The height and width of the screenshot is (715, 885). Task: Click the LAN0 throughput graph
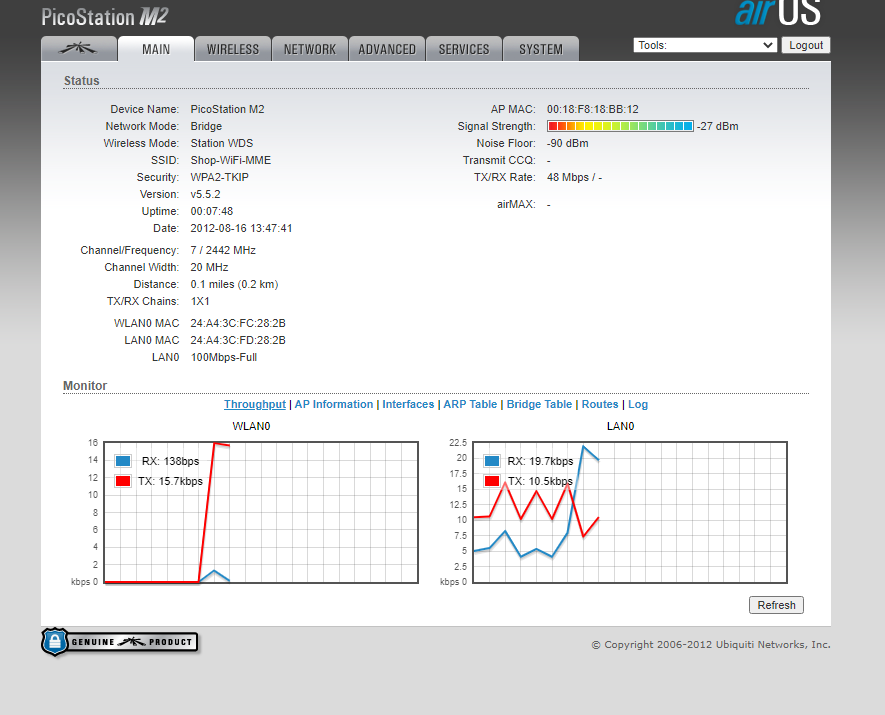[629, 512]
